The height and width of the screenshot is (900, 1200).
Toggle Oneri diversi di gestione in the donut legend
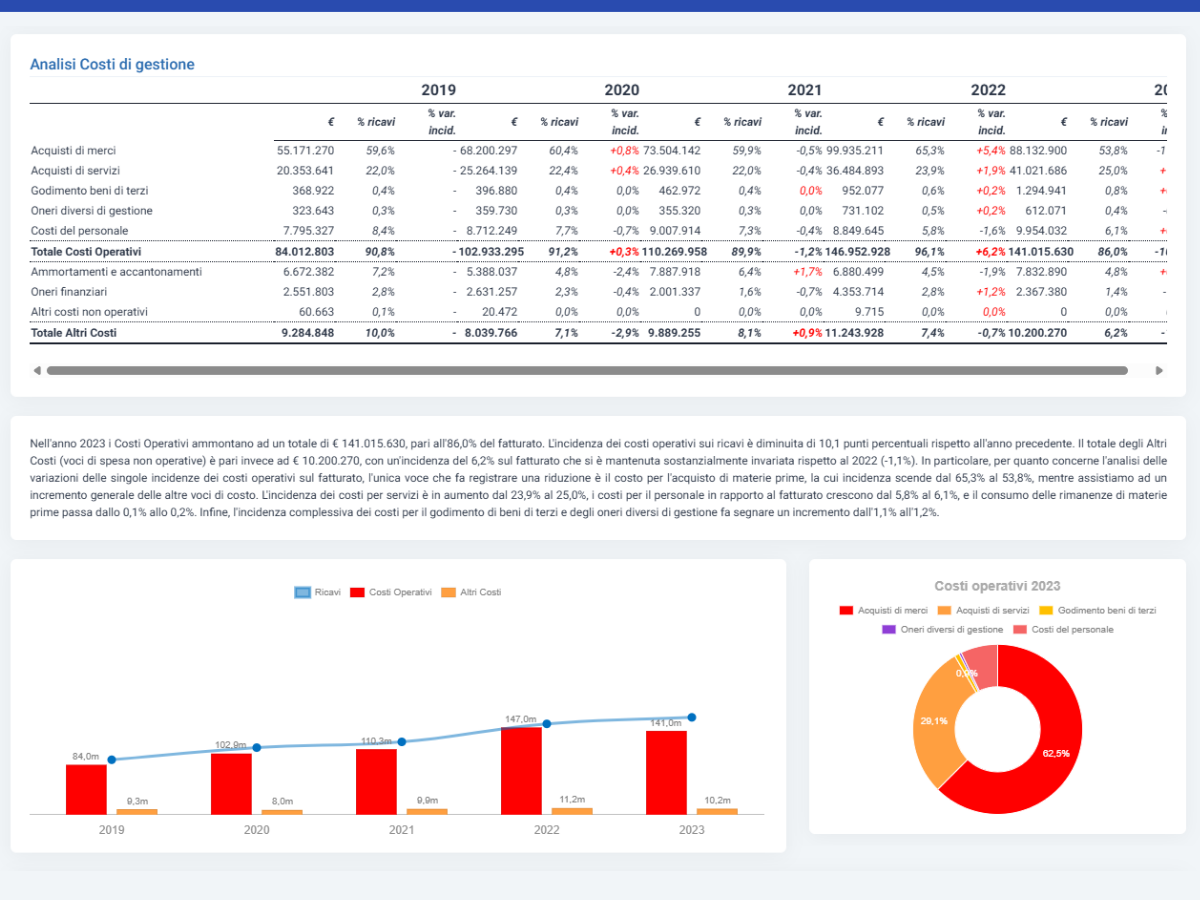(942, 629)
